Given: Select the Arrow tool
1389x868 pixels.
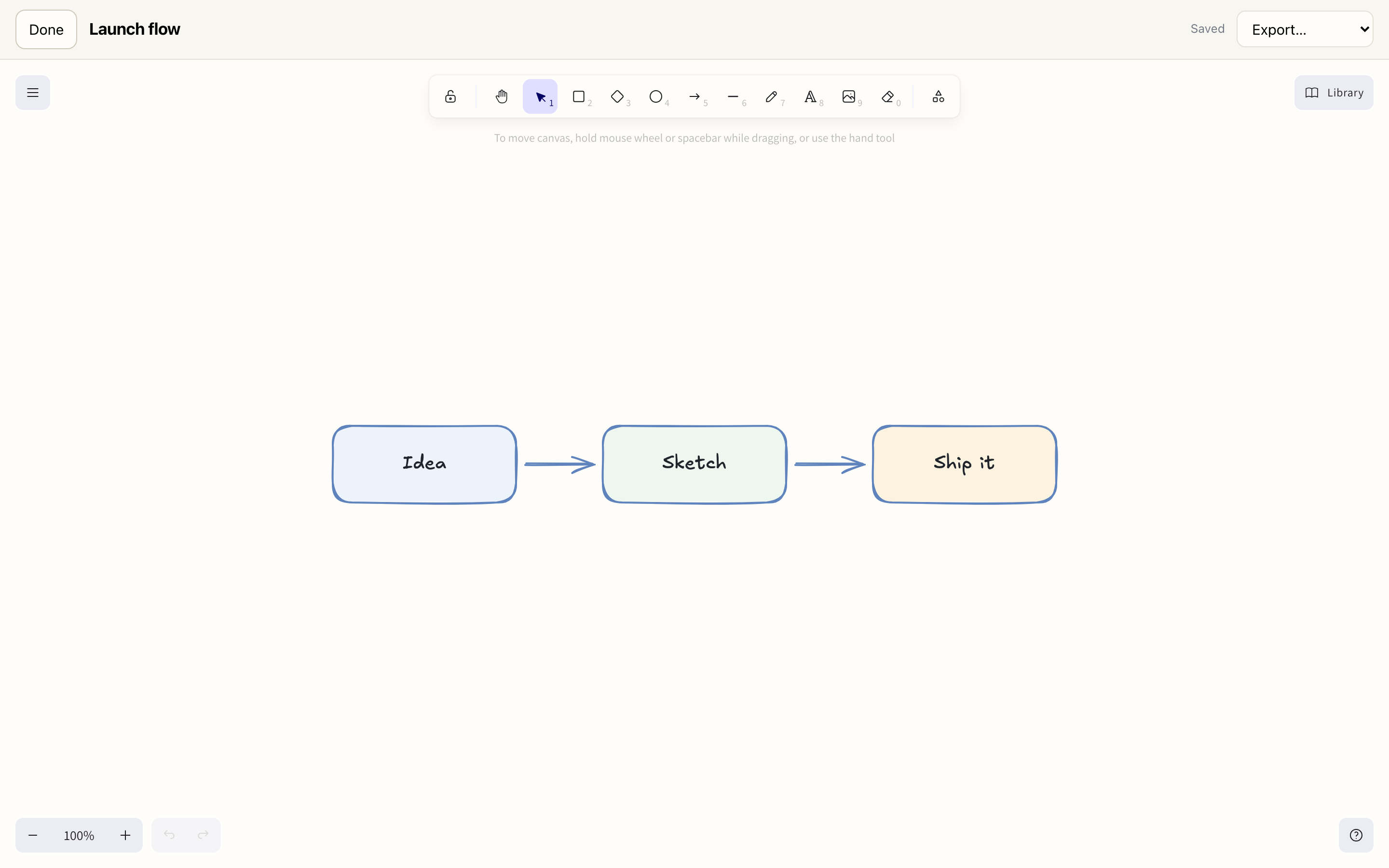Looking at the screenshot, I should [694, 96].
